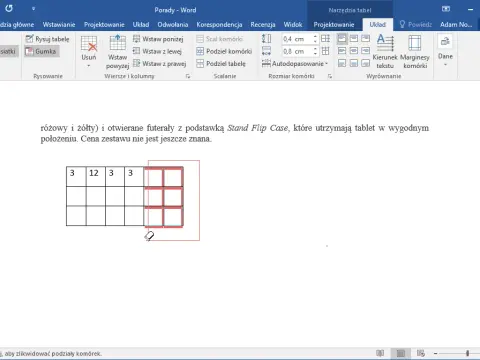Open the Wstawianie tab
Screen dimensions: 480x360
59,24
